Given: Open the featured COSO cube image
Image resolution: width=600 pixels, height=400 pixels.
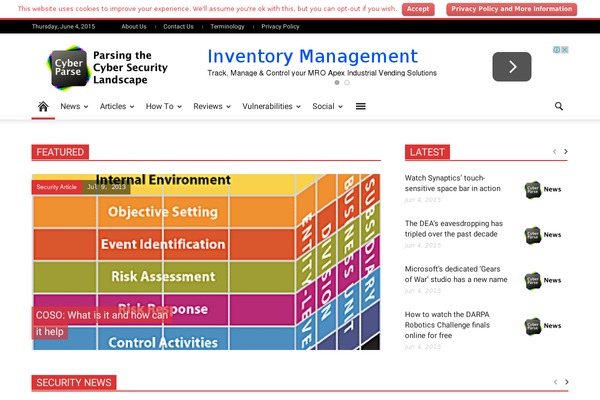Looking at the screenshot, I should point(206,262).
